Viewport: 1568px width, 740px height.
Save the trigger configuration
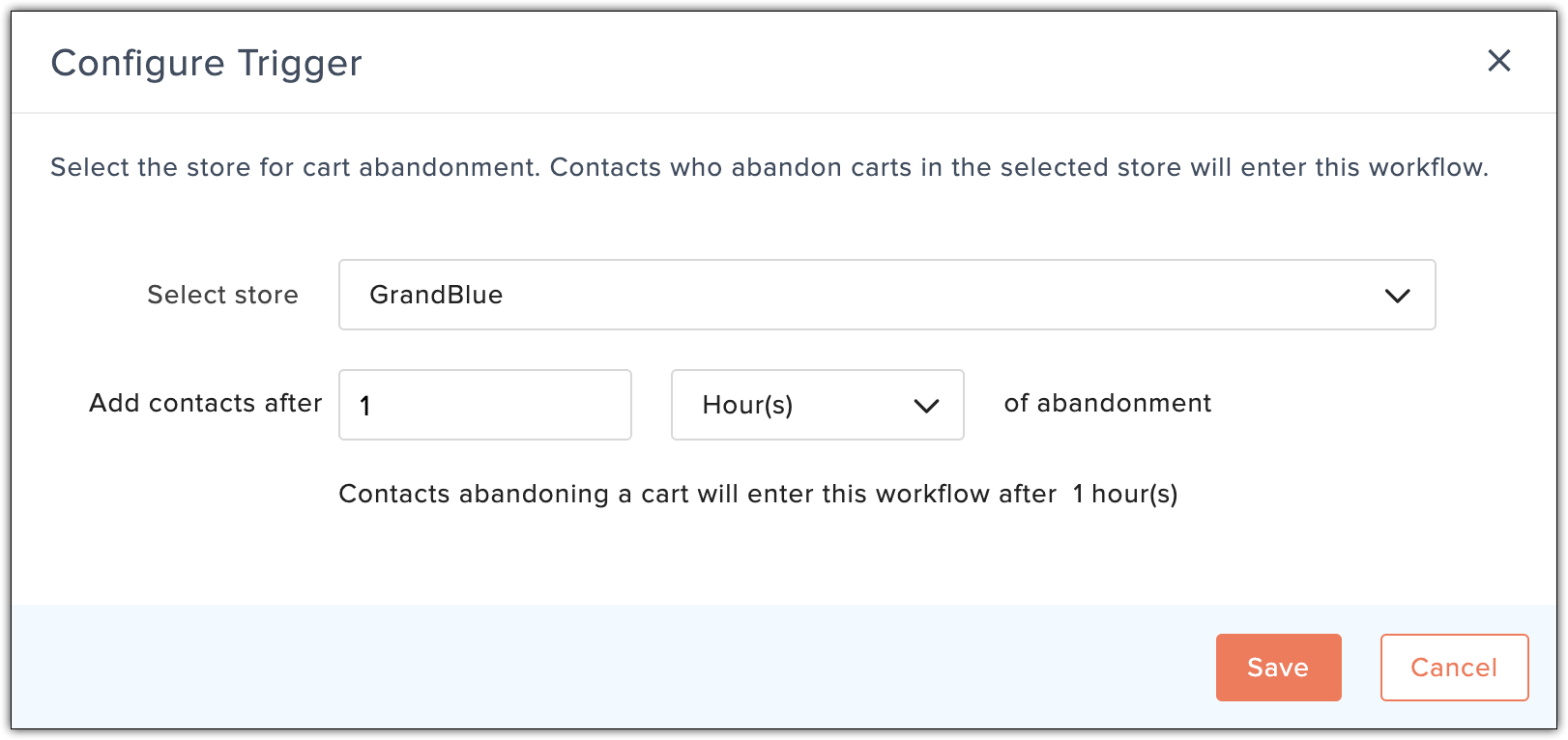1278,668
